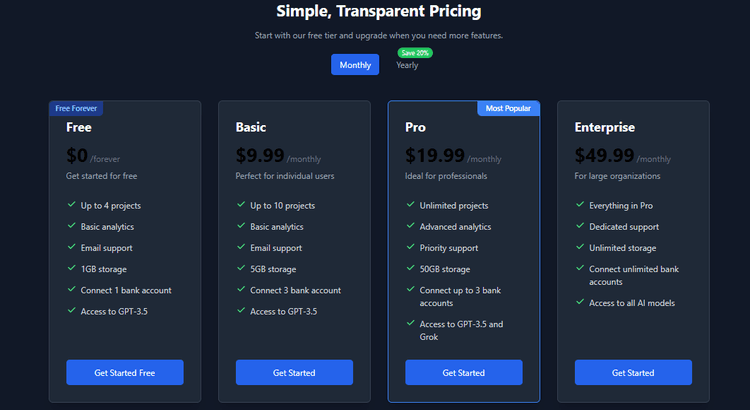
Task: Click Get Started in Basic plan
Action: (294, 373)
